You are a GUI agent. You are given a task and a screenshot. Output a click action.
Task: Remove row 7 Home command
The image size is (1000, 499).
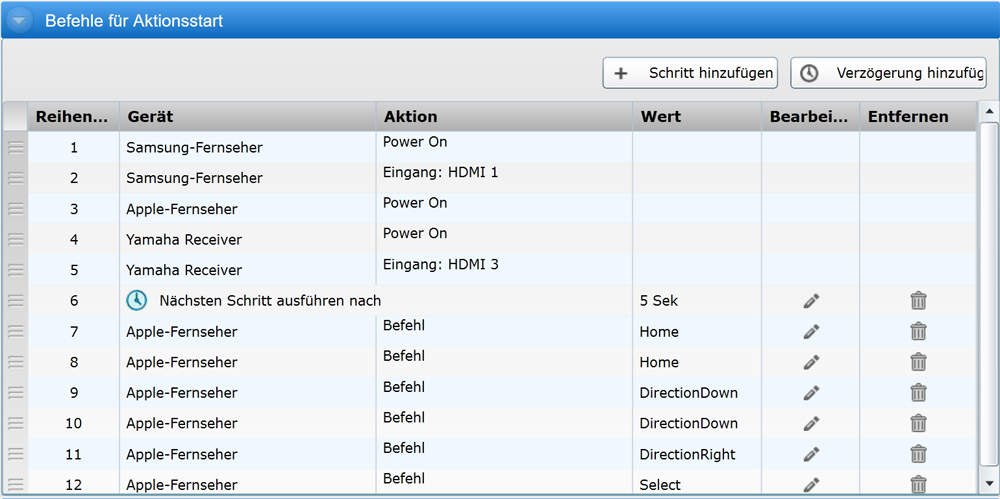(918, 332)
